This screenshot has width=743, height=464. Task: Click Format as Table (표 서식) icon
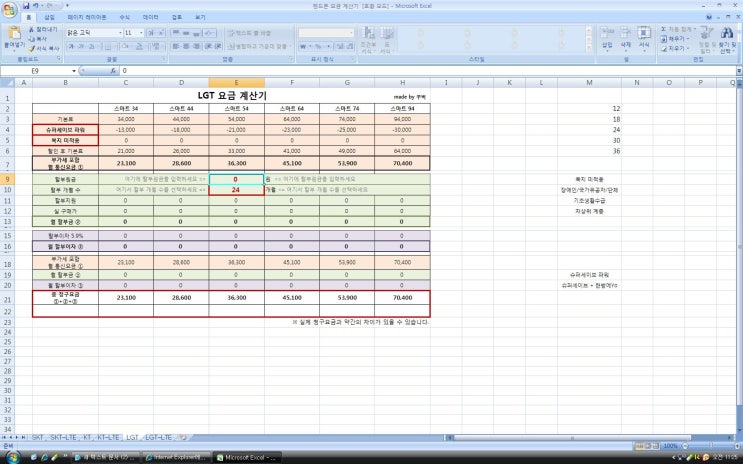(x=387, y=33)
